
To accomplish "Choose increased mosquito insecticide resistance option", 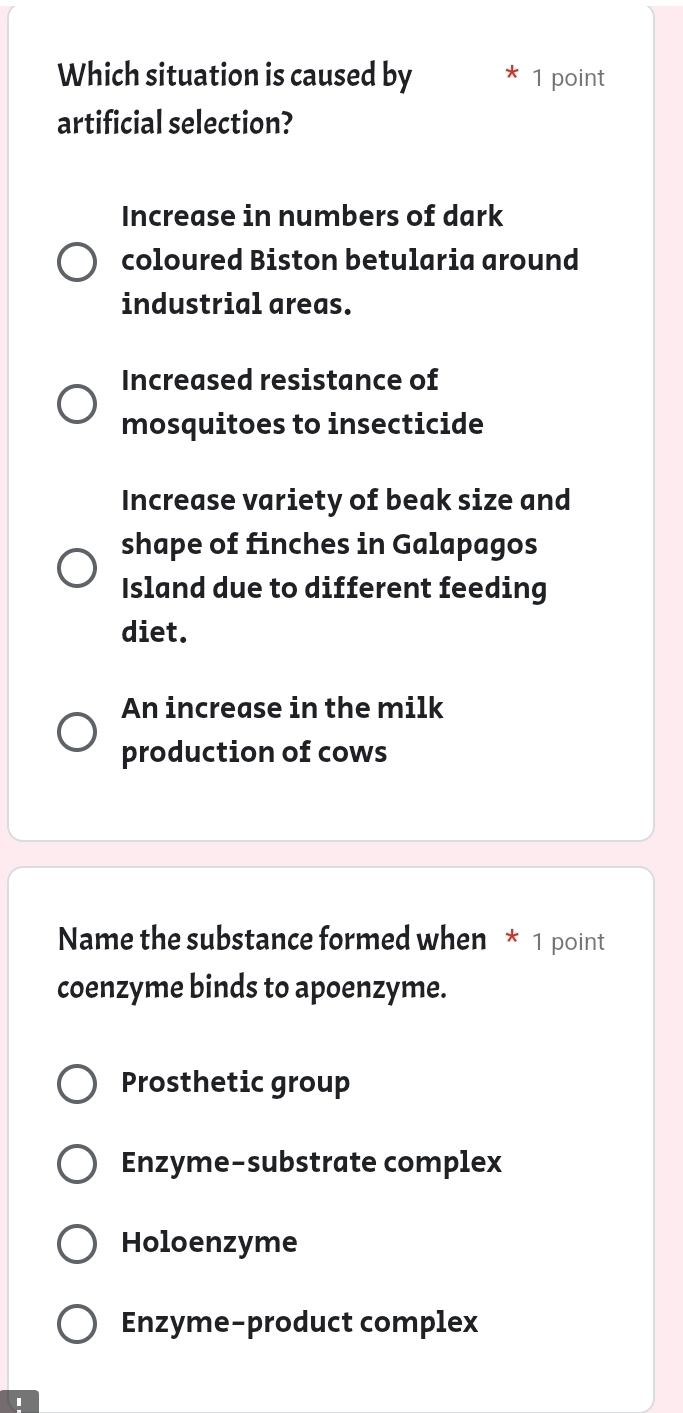I will [x=77, y=403].
